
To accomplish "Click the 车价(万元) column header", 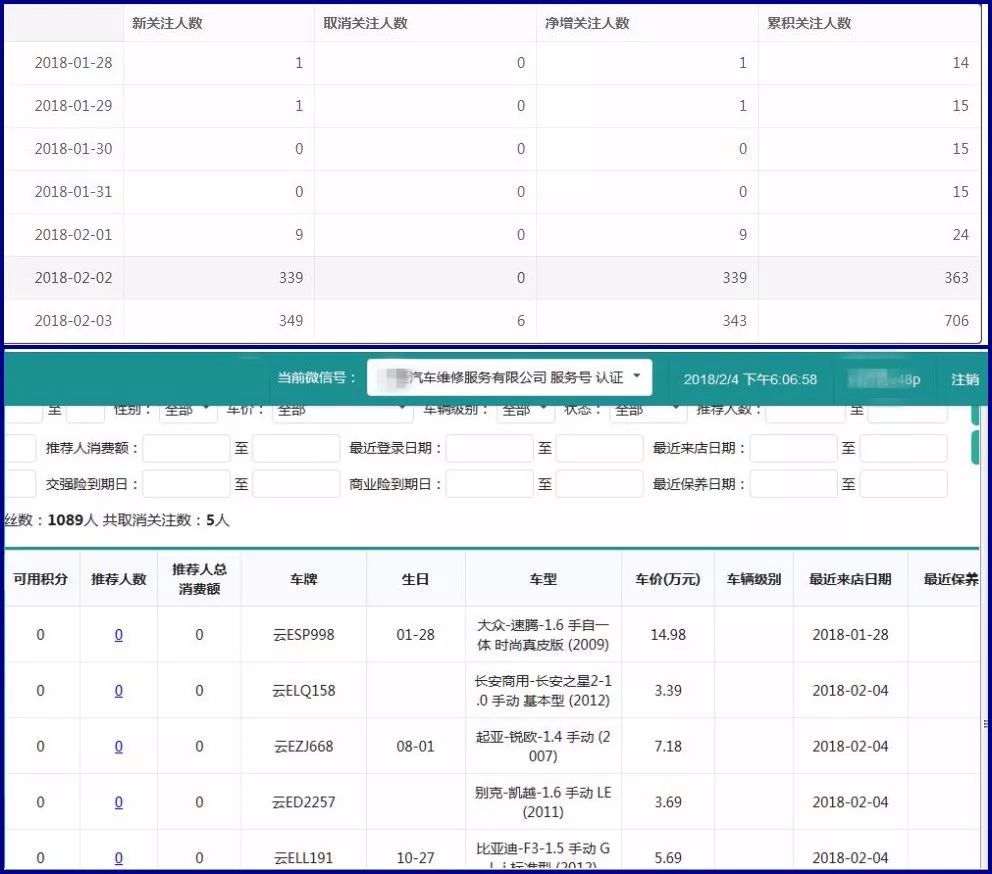I will (668, 579).
